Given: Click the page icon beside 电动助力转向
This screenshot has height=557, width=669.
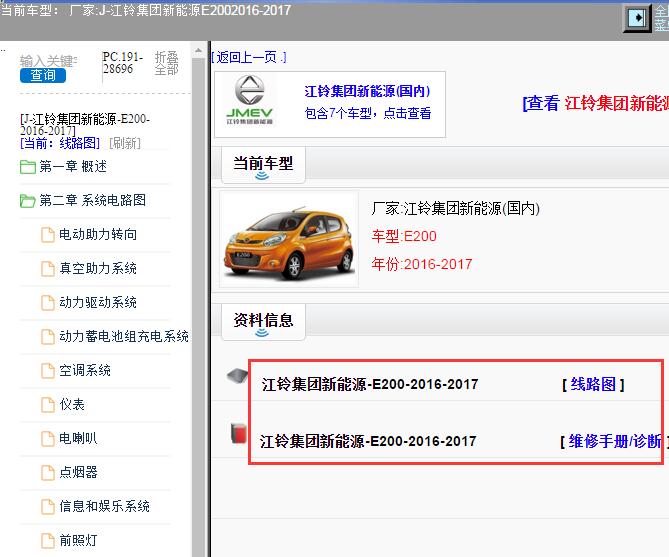Looking at the screenshot, I should click(x=48, y=235).
